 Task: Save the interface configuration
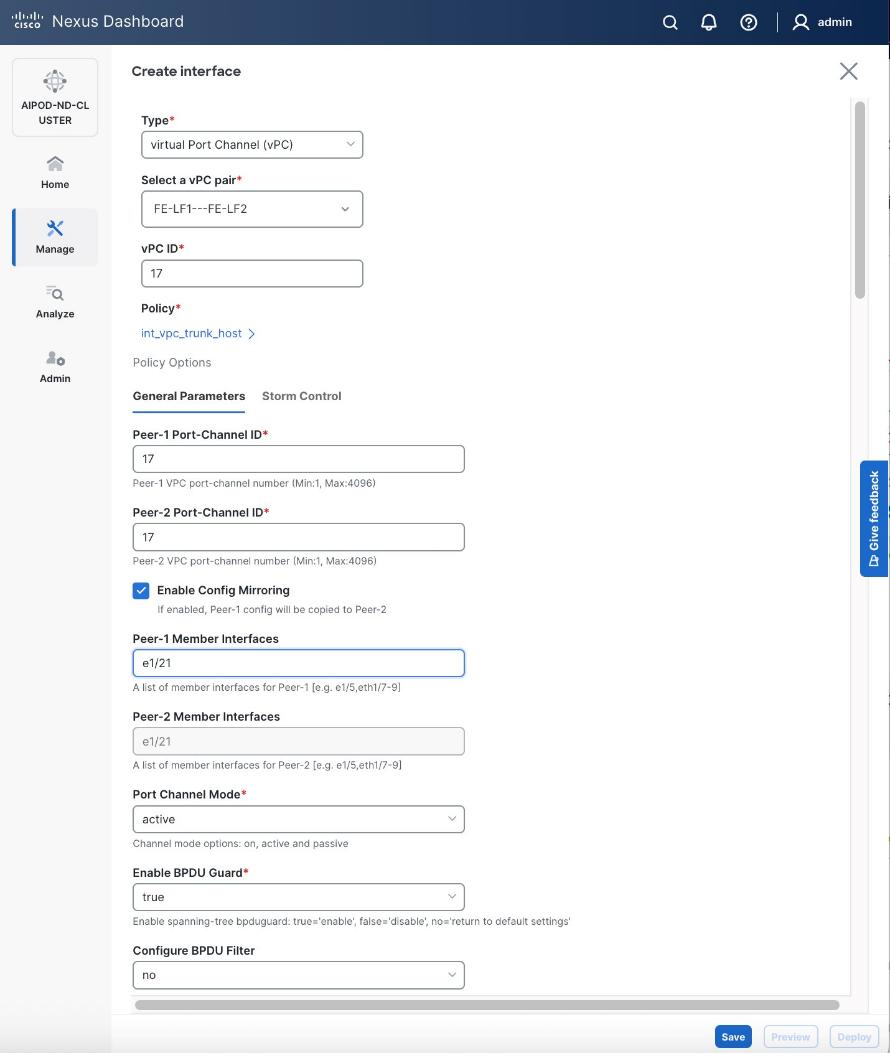tap(733, 1037)
